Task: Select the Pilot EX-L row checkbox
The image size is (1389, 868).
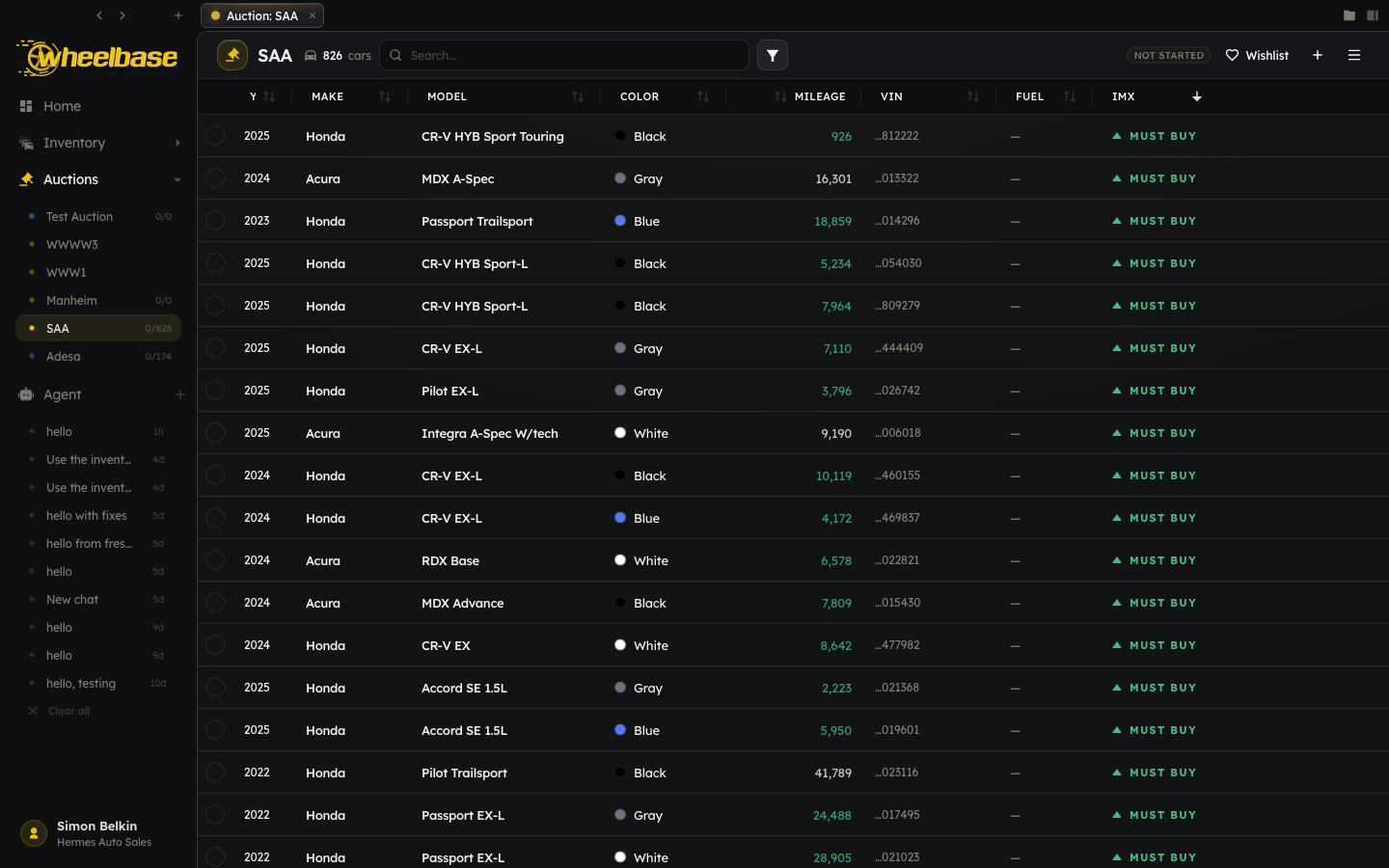Action: pos(215,391)
